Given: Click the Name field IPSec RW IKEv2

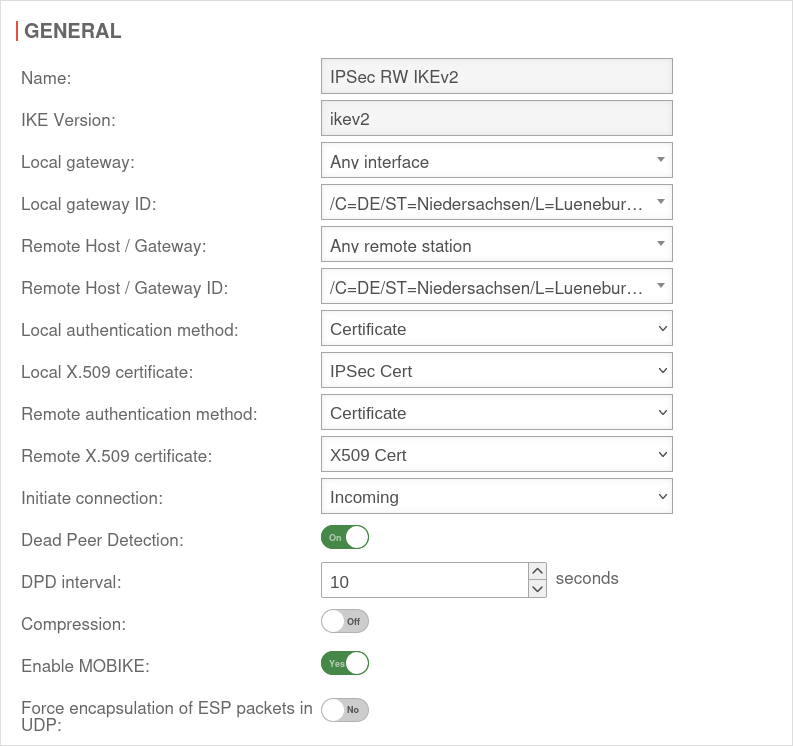Looking at the screenshot, I should coord(496,77).
